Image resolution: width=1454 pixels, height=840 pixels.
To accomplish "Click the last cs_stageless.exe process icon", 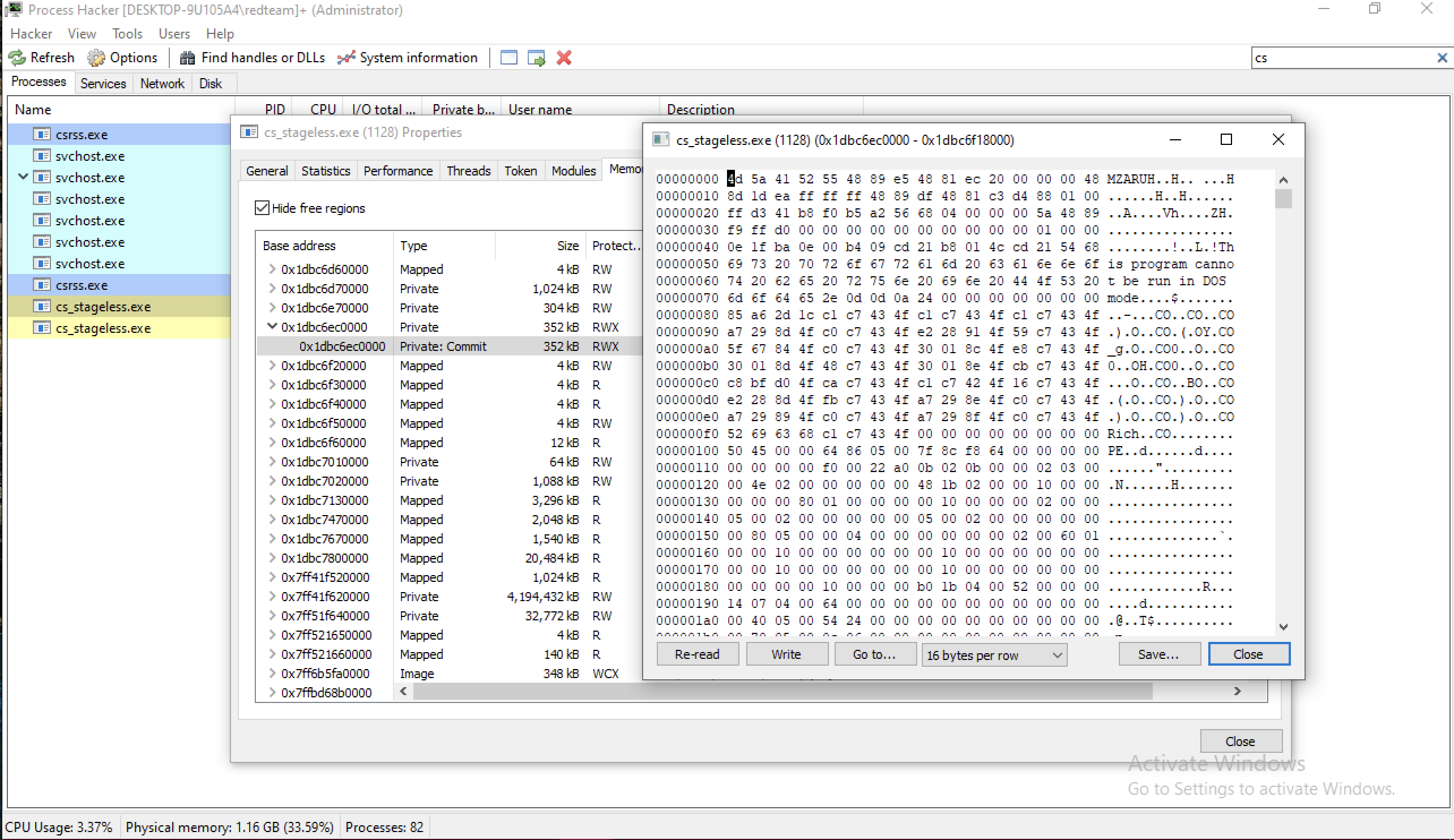I will (41, 328).
